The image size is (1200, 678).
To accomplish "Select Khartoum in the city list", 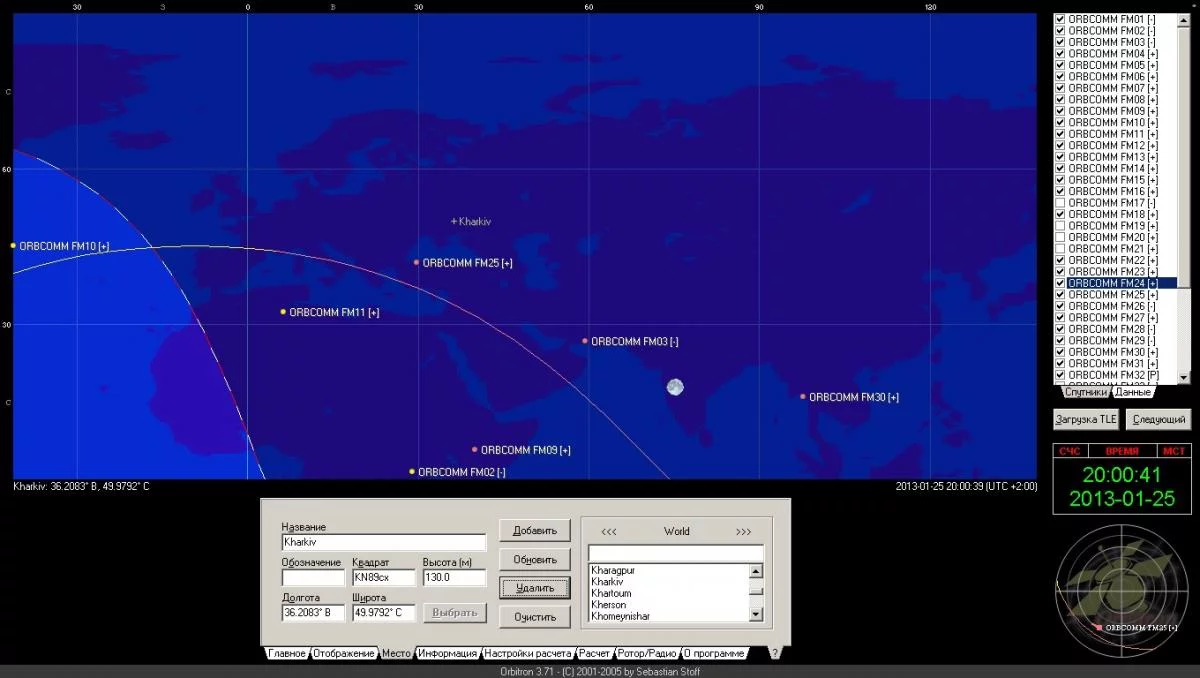I will click(x=668, y=593).
